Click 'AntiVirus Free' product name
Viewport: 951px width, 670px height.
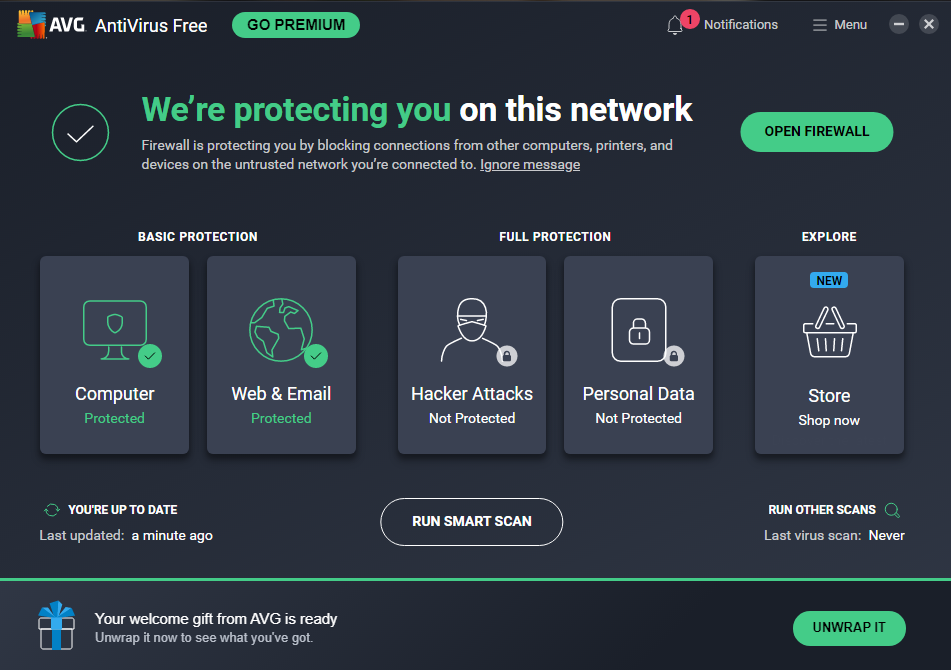point(151,25)
